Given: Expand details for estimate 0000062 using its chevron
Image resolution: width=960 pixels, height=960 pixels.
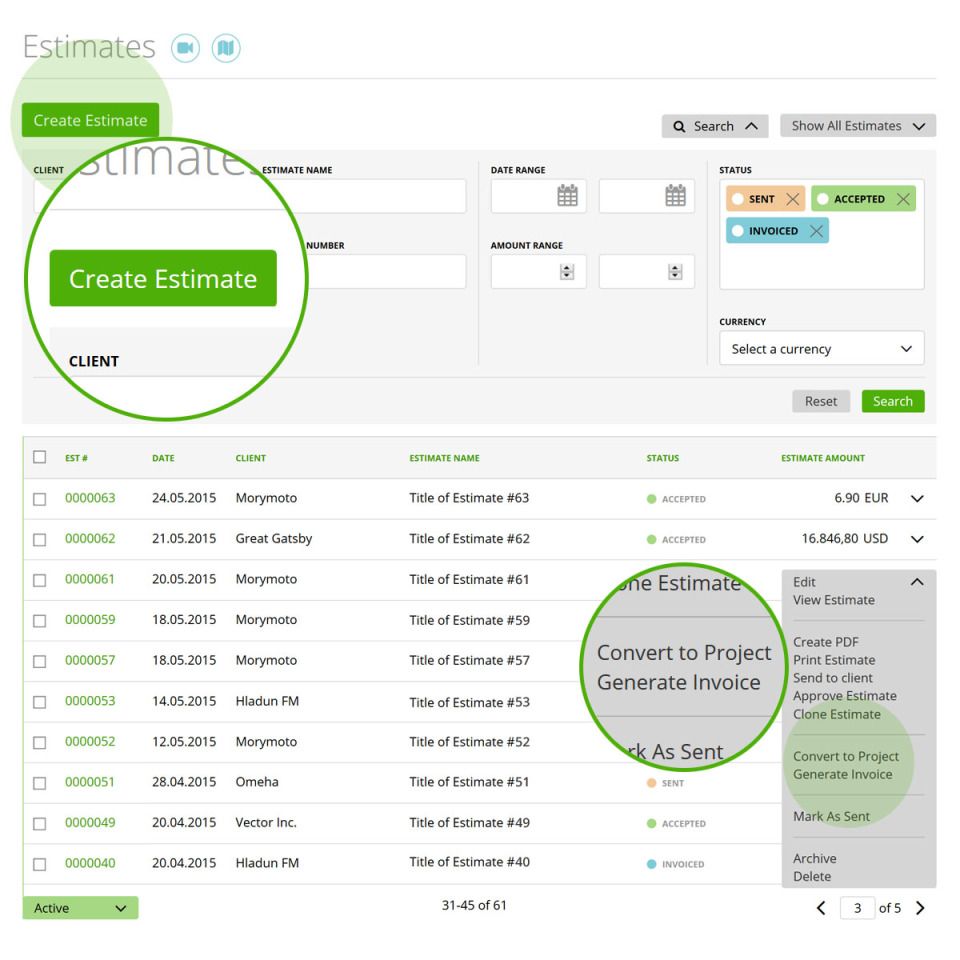Looking at the screenshot, I should [x=918, y=538].
